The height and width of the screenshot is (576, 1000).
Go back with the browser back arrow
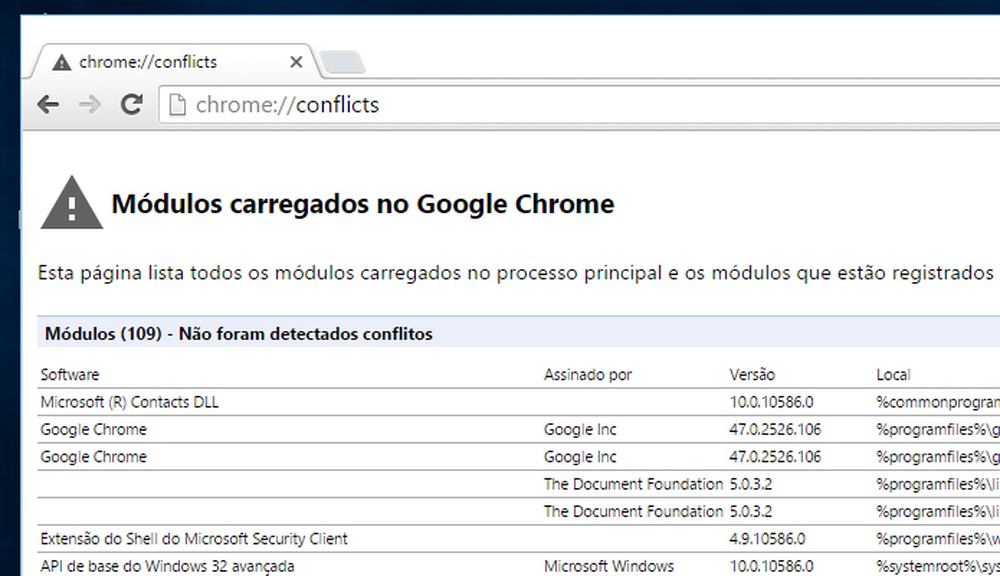coord(48,104)
